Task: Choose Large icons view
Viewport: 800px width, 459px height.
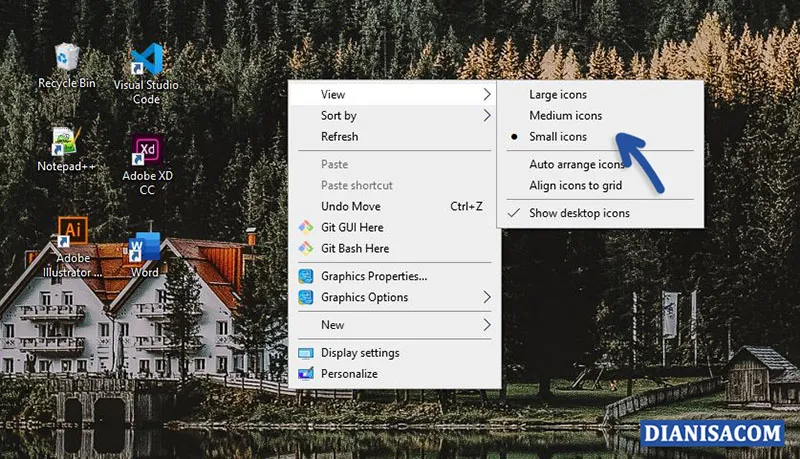Action: (x=558, y=95)
